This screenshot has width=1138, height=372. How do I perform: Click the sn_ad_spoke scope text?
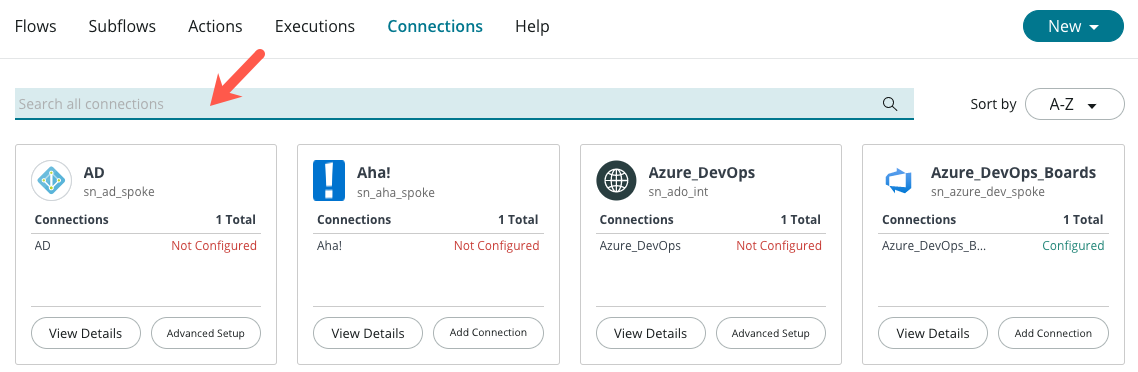(x=119, y=192)
